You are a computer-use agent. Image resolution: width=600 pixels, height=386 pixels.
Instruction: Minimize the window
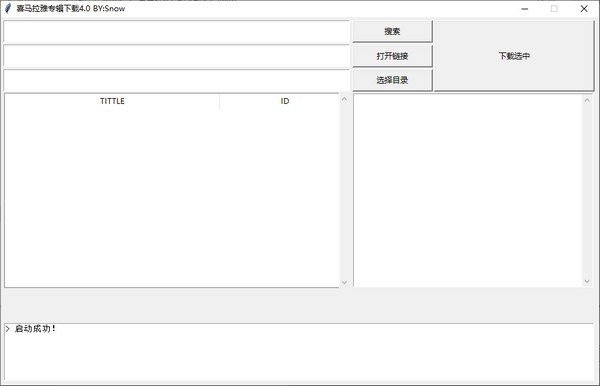pyautogui.click(x=525, y=8)
